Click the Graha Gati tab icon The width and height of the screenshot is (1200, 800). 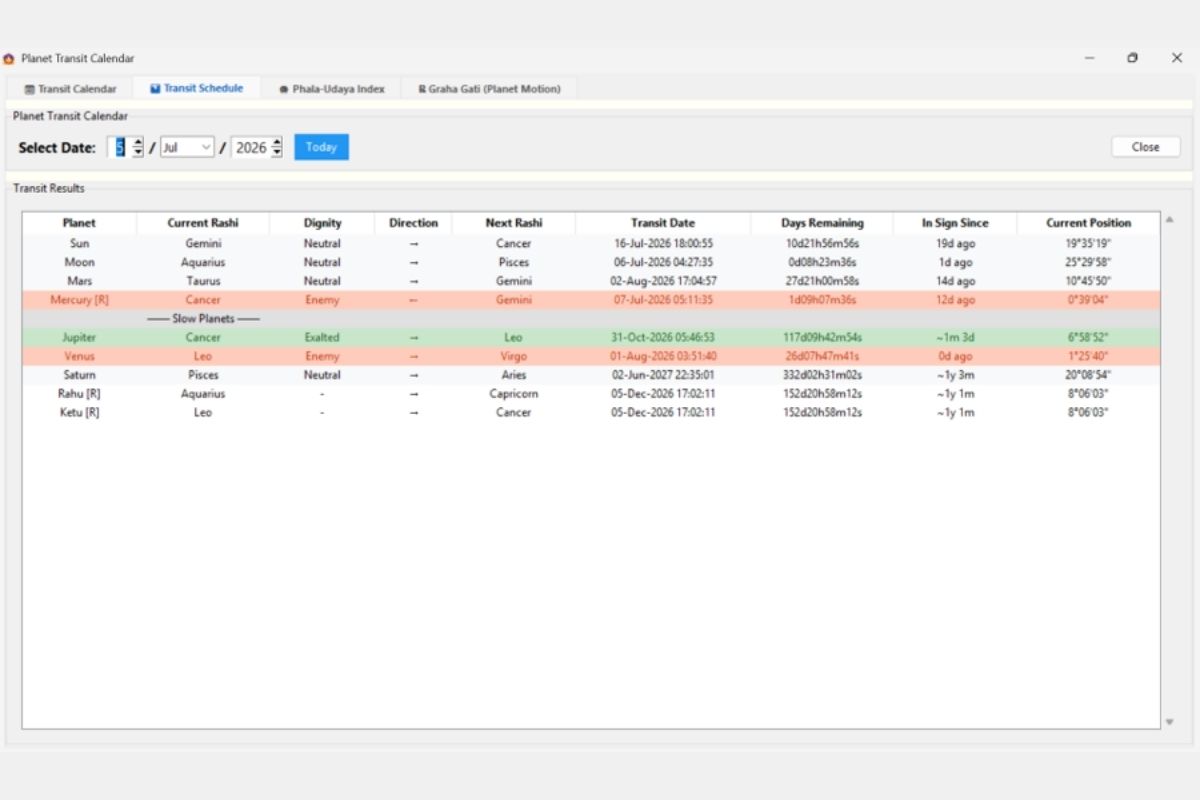[x=422, y=89]
